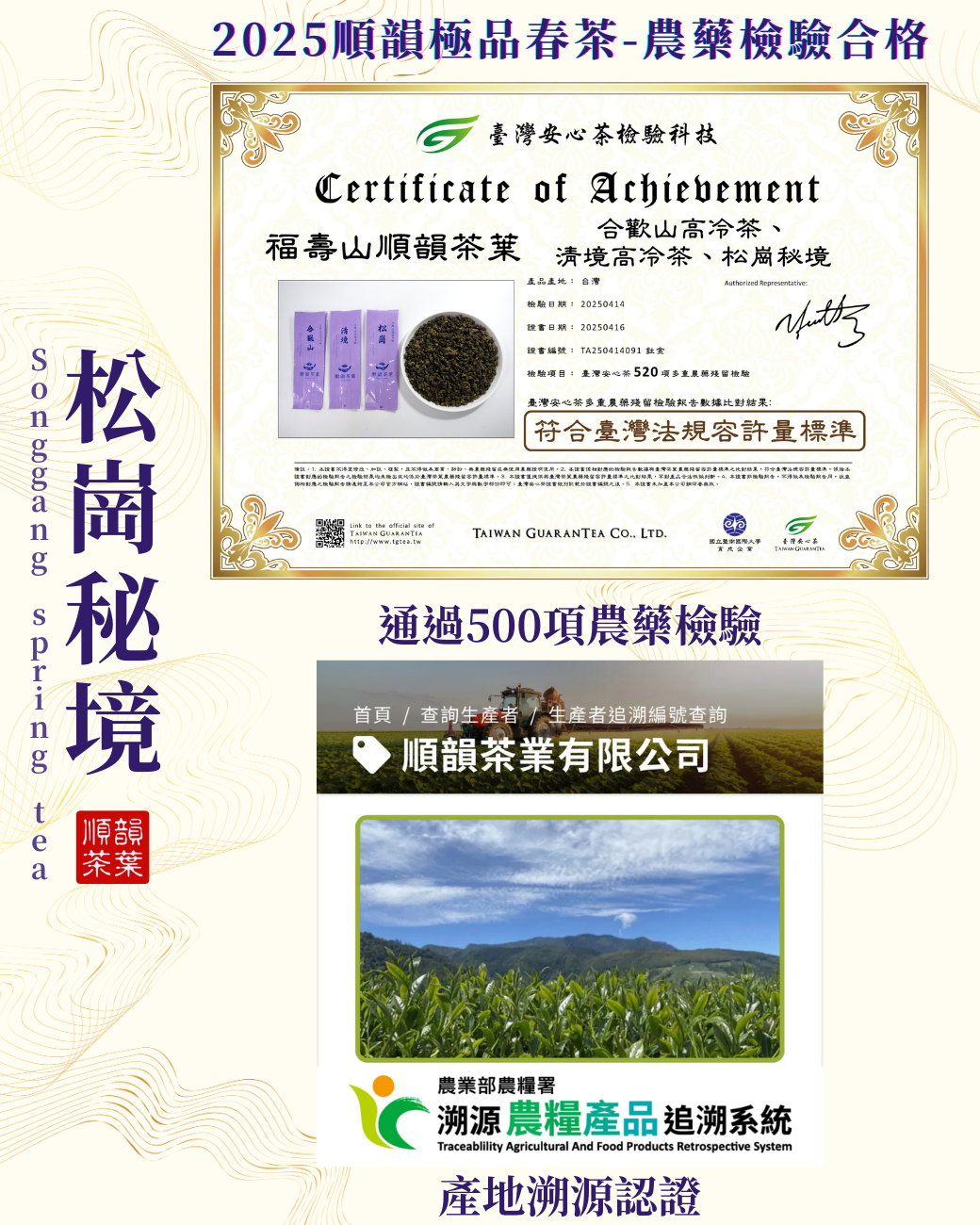Select the 證書日期 20250416 line
This screenshot has width=980, height=1225.
[x=576, y=327]
